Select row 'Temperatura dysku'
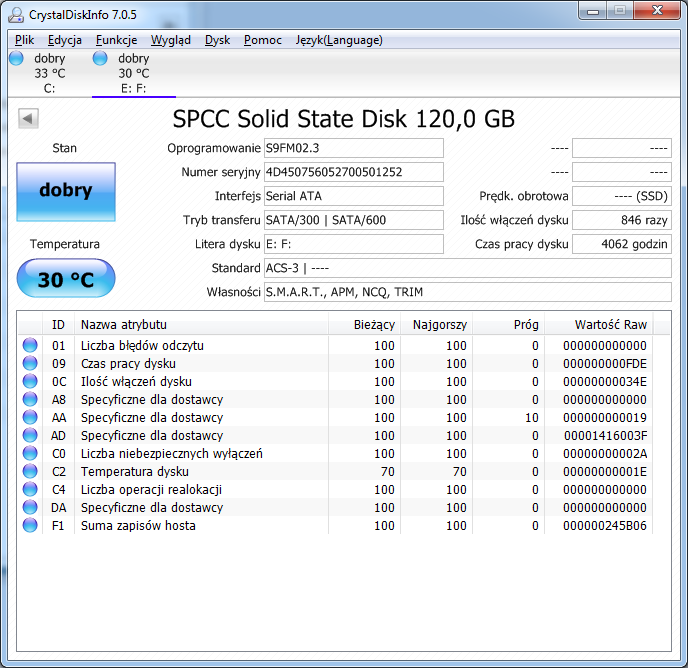The image size is (692, 670). (335, 472)
